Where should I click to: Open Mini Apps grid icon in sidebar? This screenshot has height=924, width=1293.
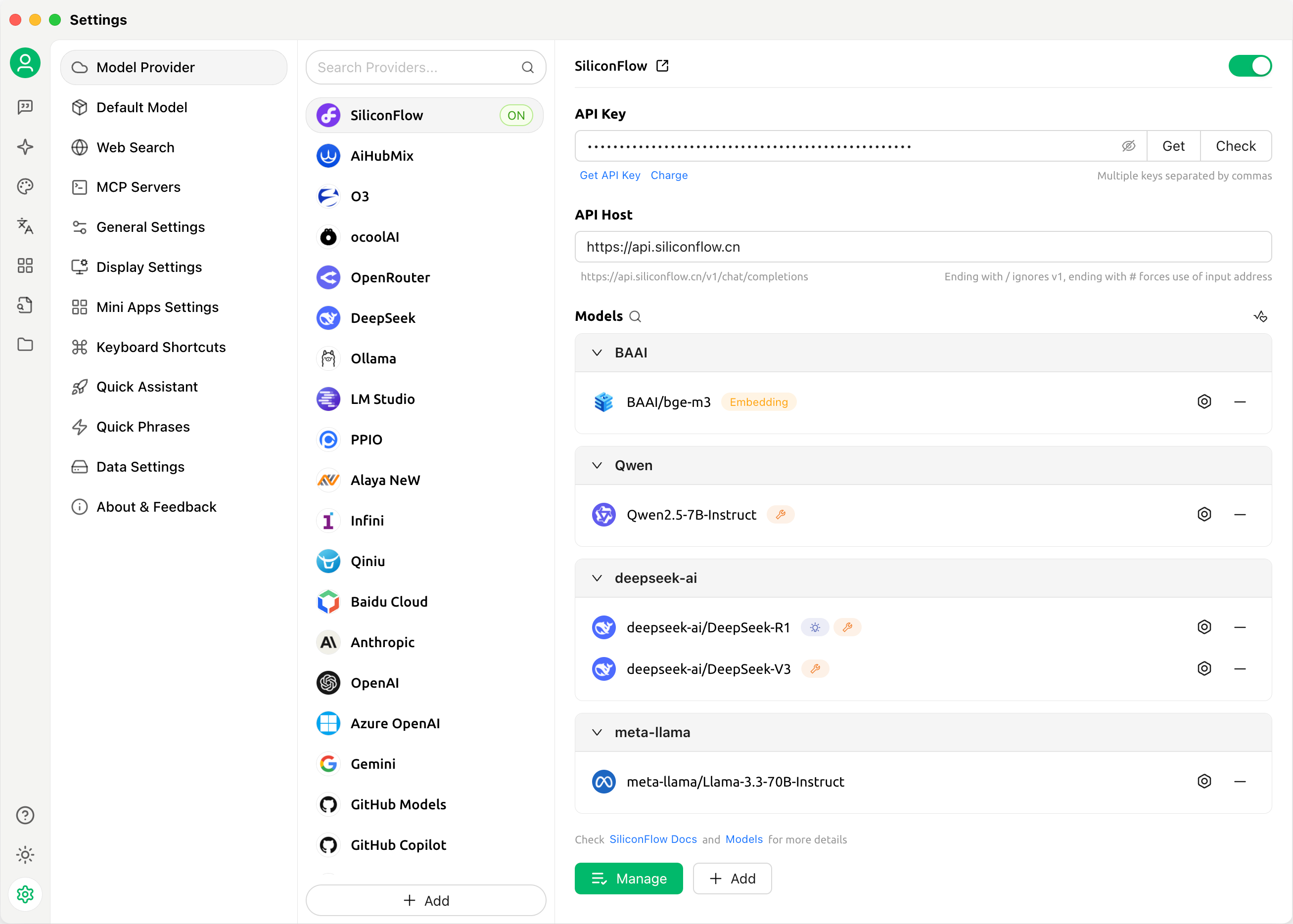tap(25, 265)
